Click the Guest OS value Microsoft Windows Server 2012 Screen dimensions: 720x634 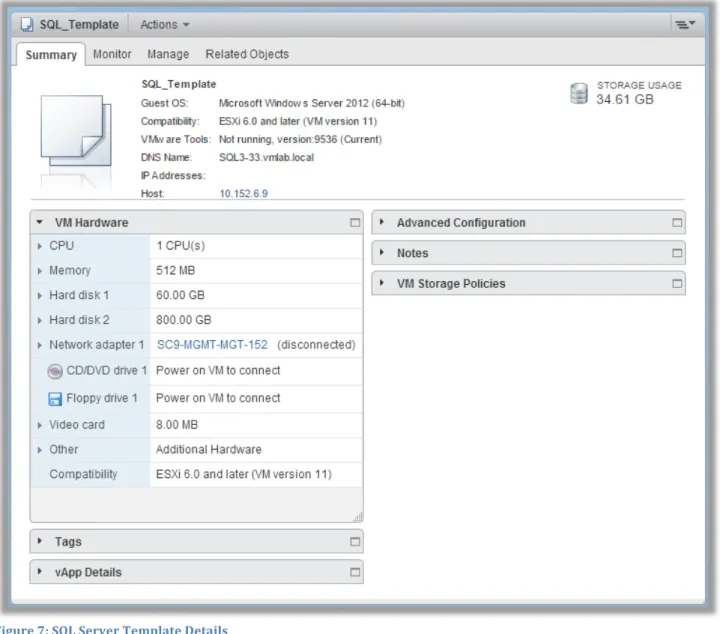pos(311,103)
